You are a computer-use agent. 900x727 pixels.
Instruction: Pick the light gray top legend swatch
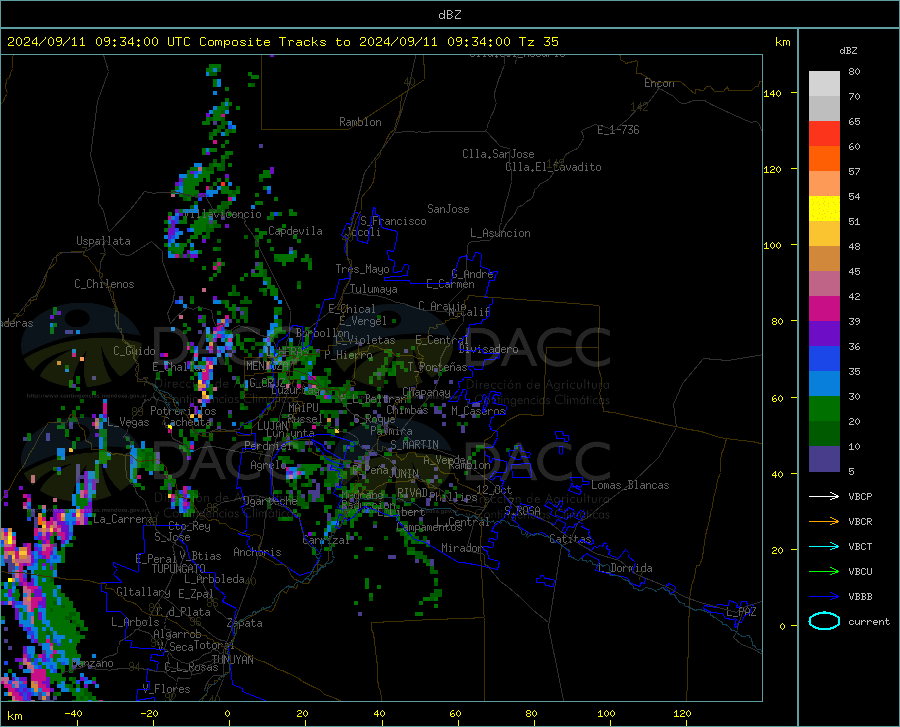tap(824, 84)
